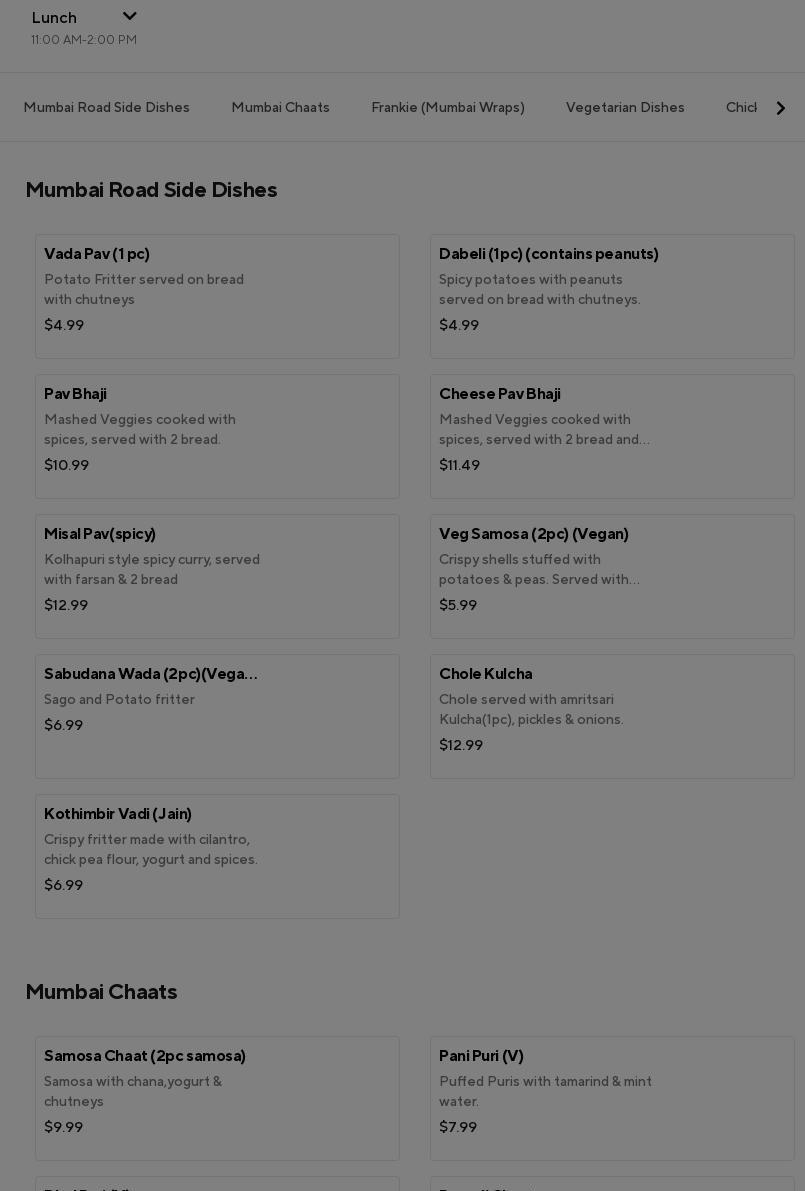This screenshot has height=1191, width=805.
Task: Click the Mumbai Road Side Dishes section heading
Action: pos(152,190)
